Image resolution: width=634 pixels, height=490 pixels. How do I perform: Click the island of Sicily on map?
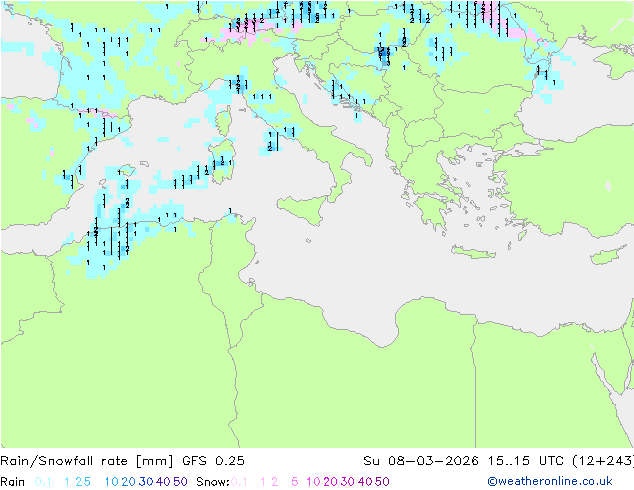coord(304,208)
